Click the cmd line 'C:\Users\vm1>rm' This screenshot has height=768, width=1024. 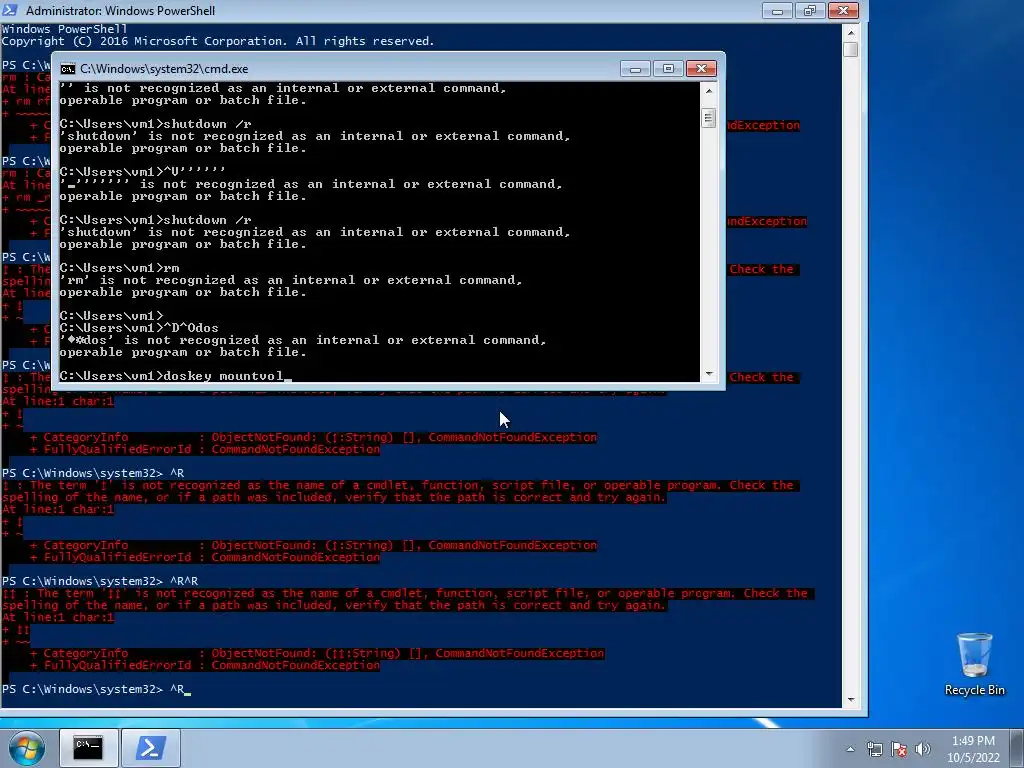[x=120, y=268]
